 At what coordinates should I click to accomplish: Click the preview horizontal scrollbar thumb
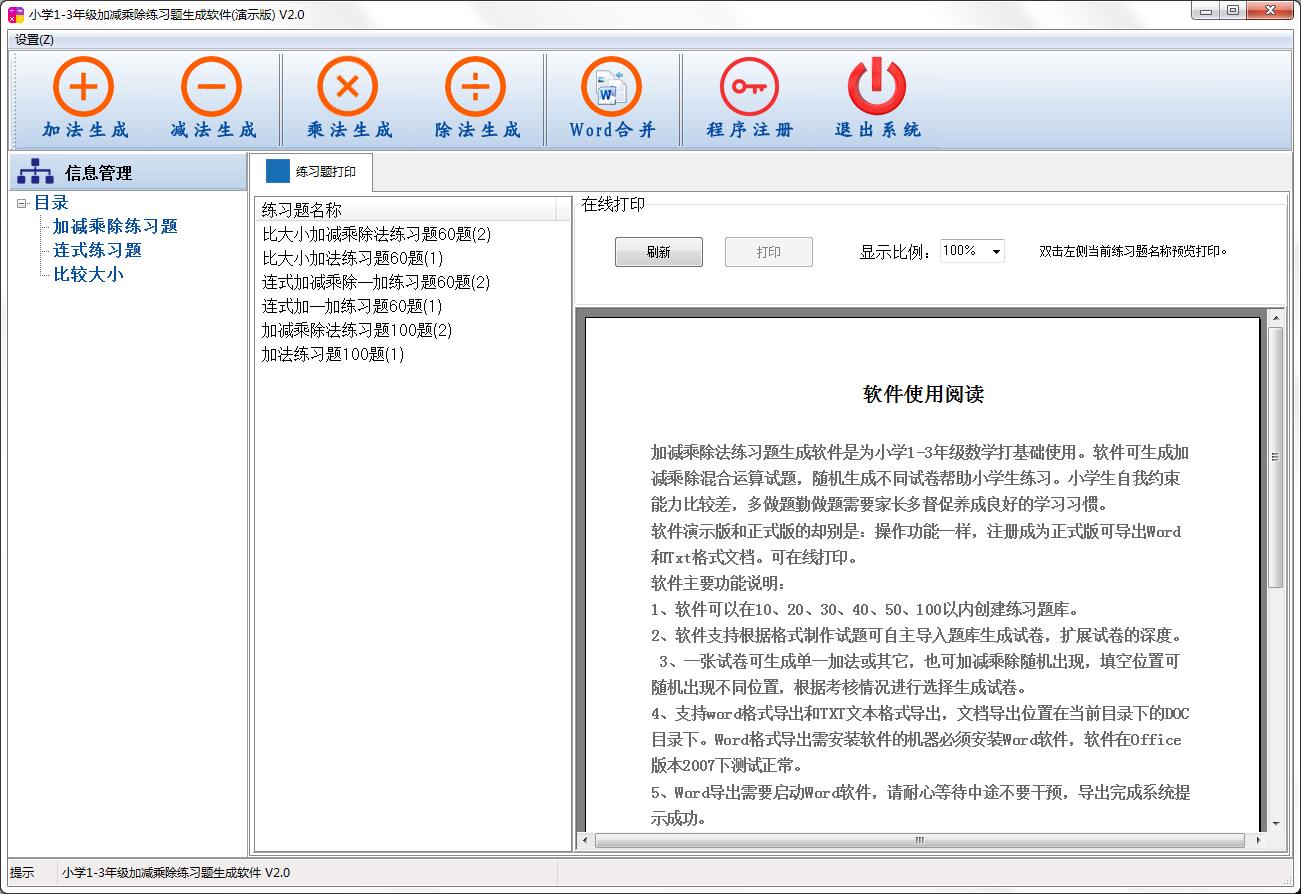[920, 840]
